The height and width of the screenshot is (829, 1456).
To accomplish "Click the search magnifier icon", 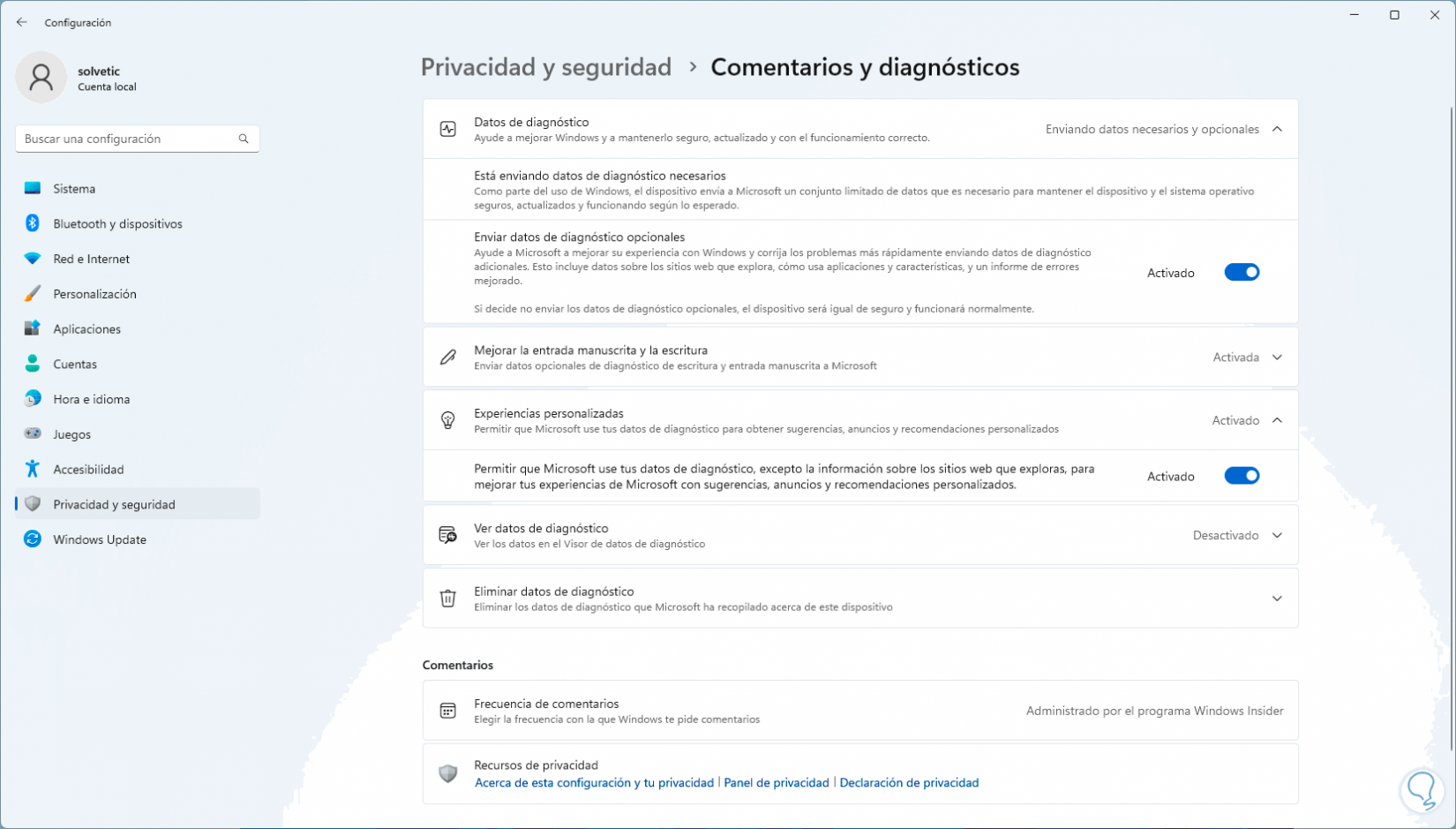I will [x=244, y=139].
